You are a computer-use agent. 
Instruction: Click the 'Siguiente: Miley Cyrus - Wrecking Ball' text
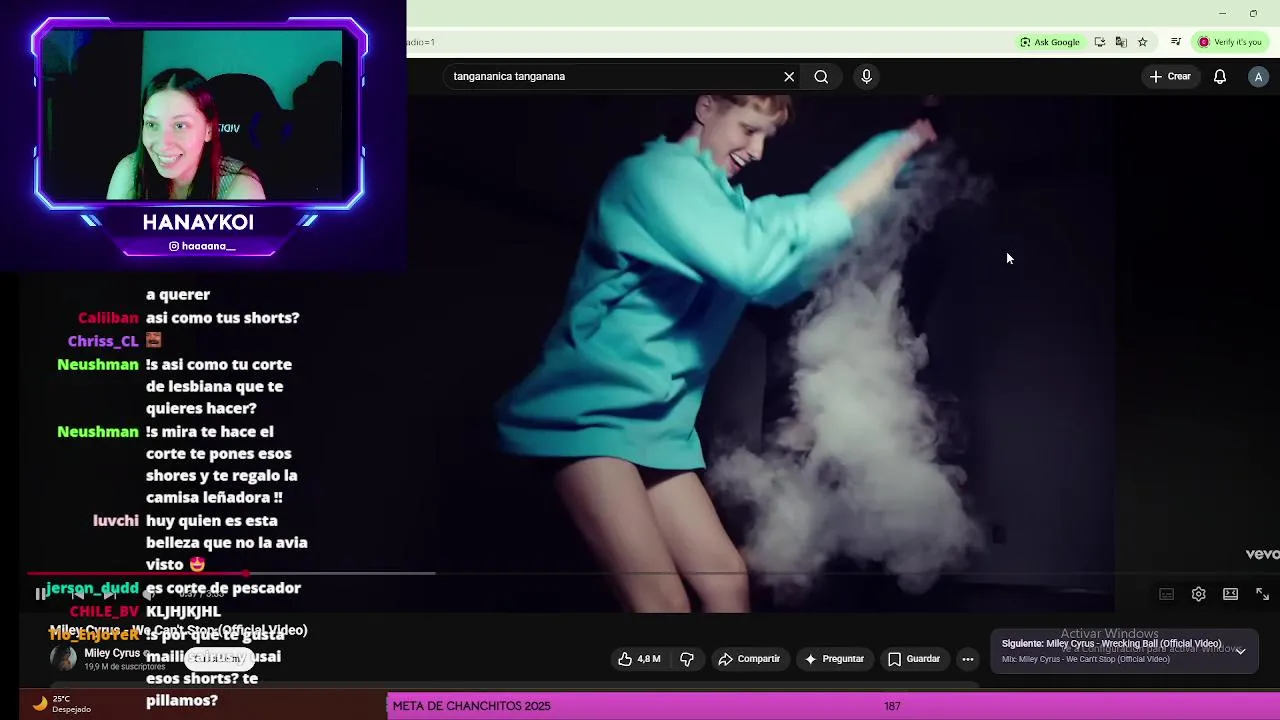(x=1111, y=644)
